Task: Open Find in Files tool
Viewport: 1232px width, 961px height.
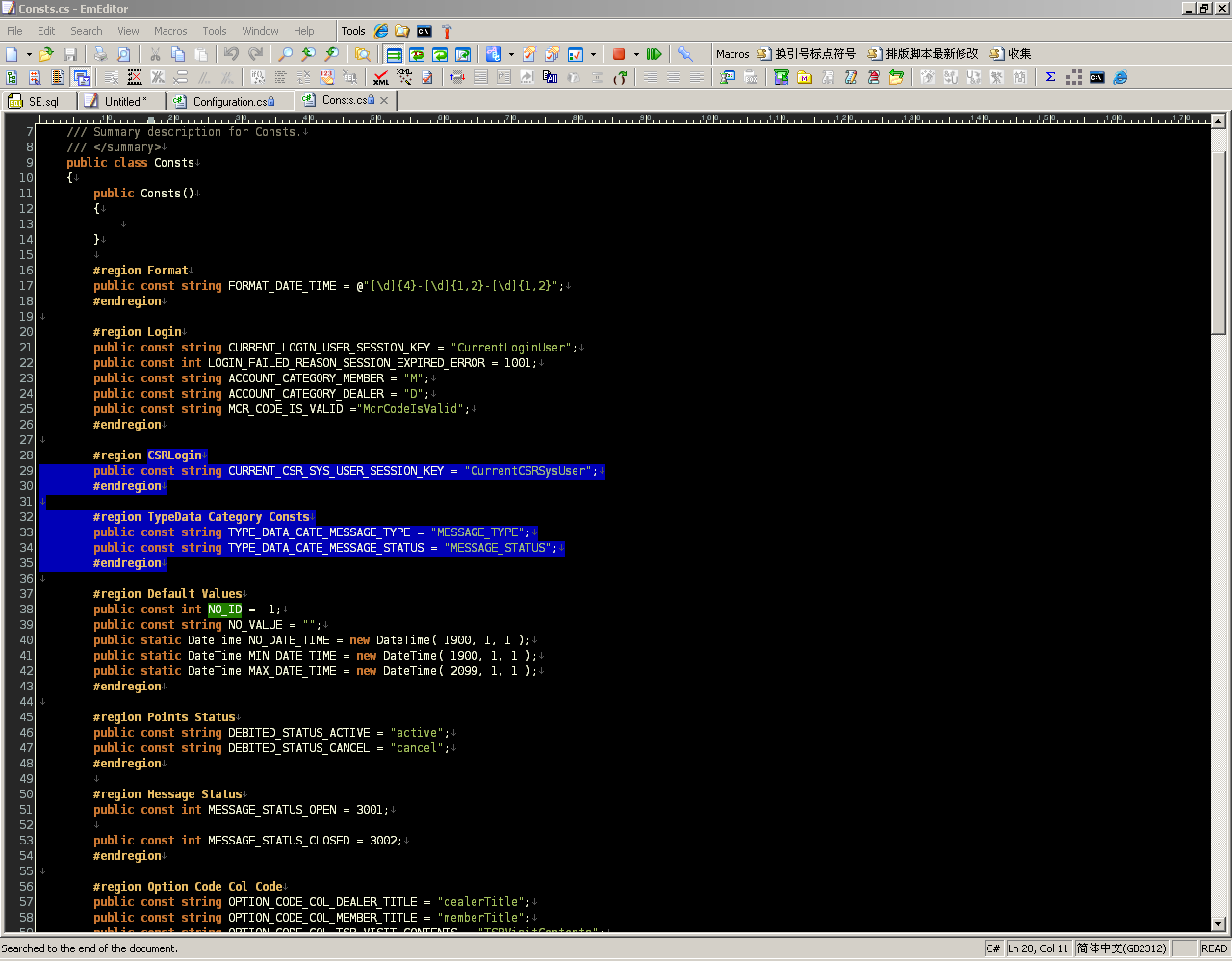Action: [x=363, y=54]
